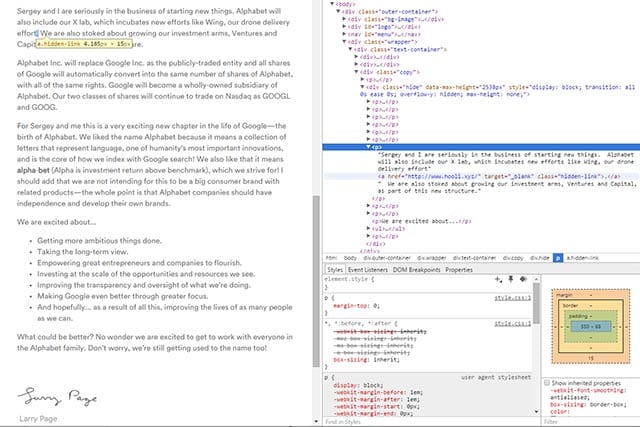Click the element.style rule

tap(349, 279)
